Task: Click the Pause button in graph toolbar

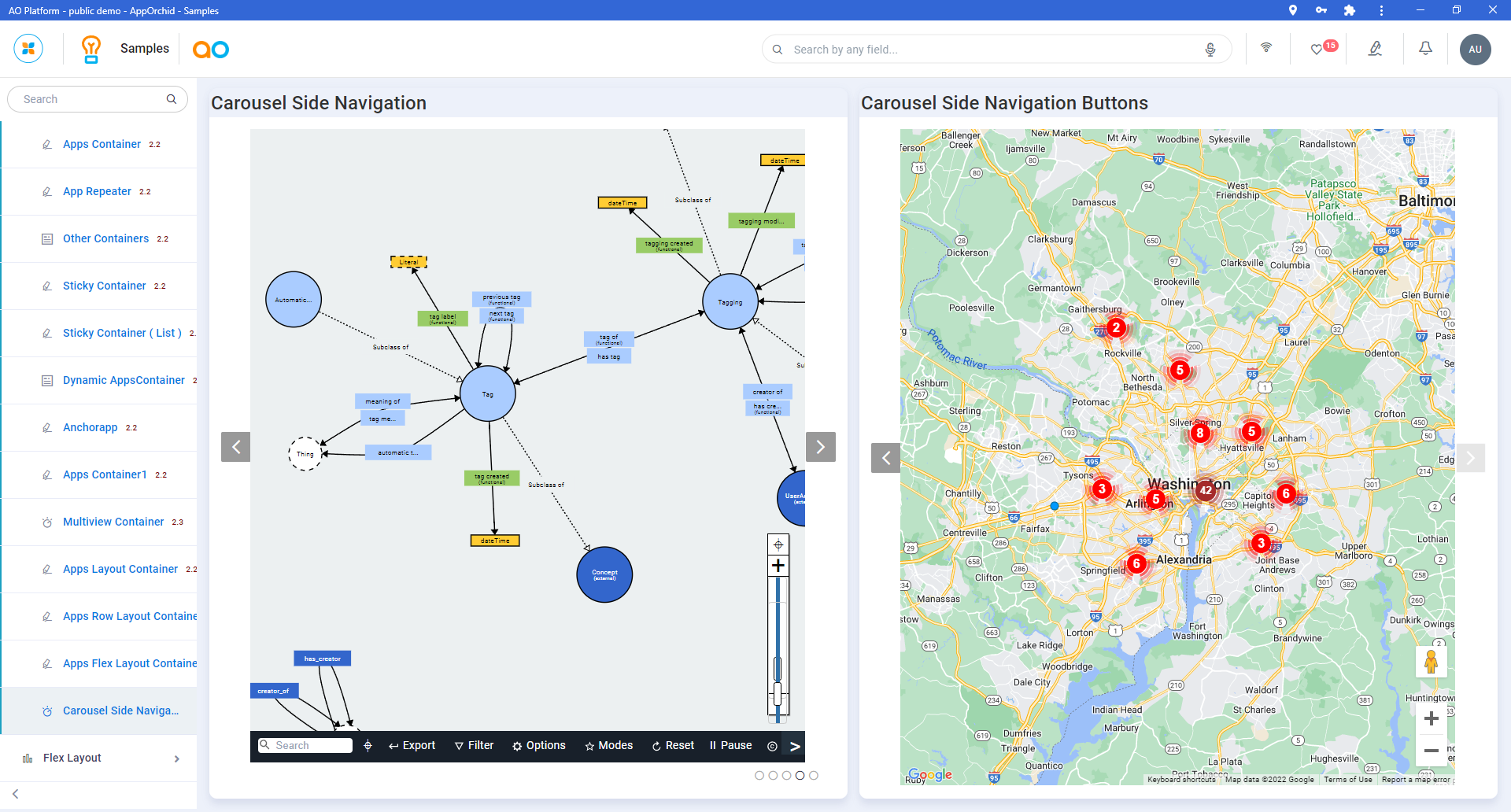Action: [730, 746]
